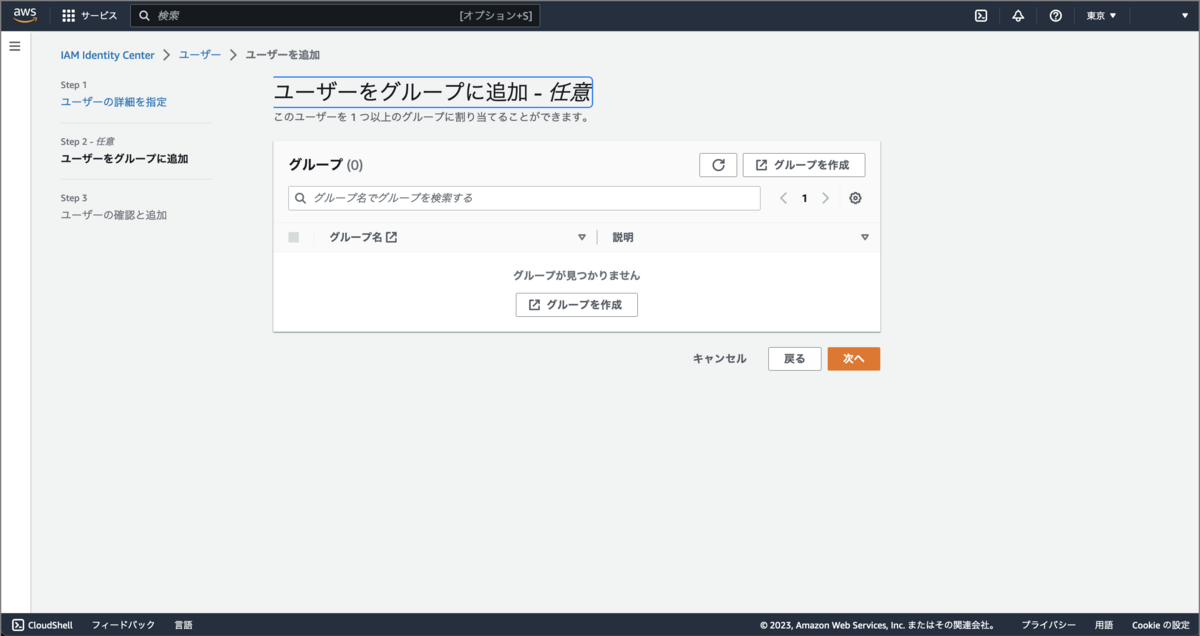Viewport: 1200px width, 636px height.
Task: Go to the next page of groups
Action: point(825,198)
